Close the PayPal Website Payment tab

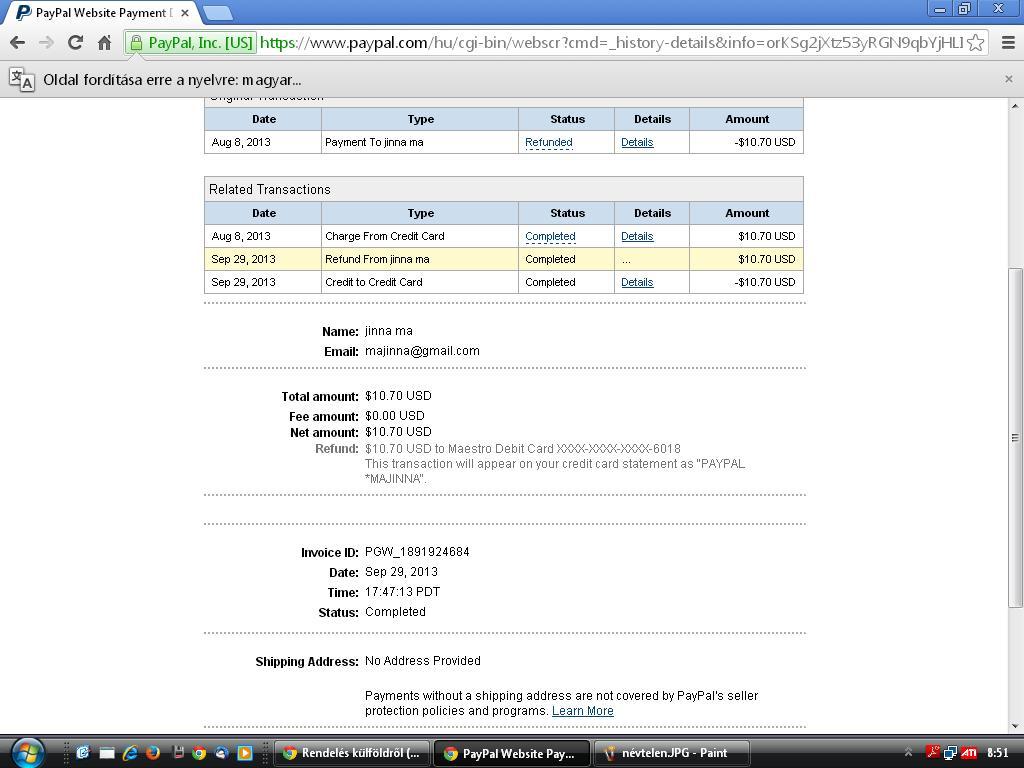(185, 12)
